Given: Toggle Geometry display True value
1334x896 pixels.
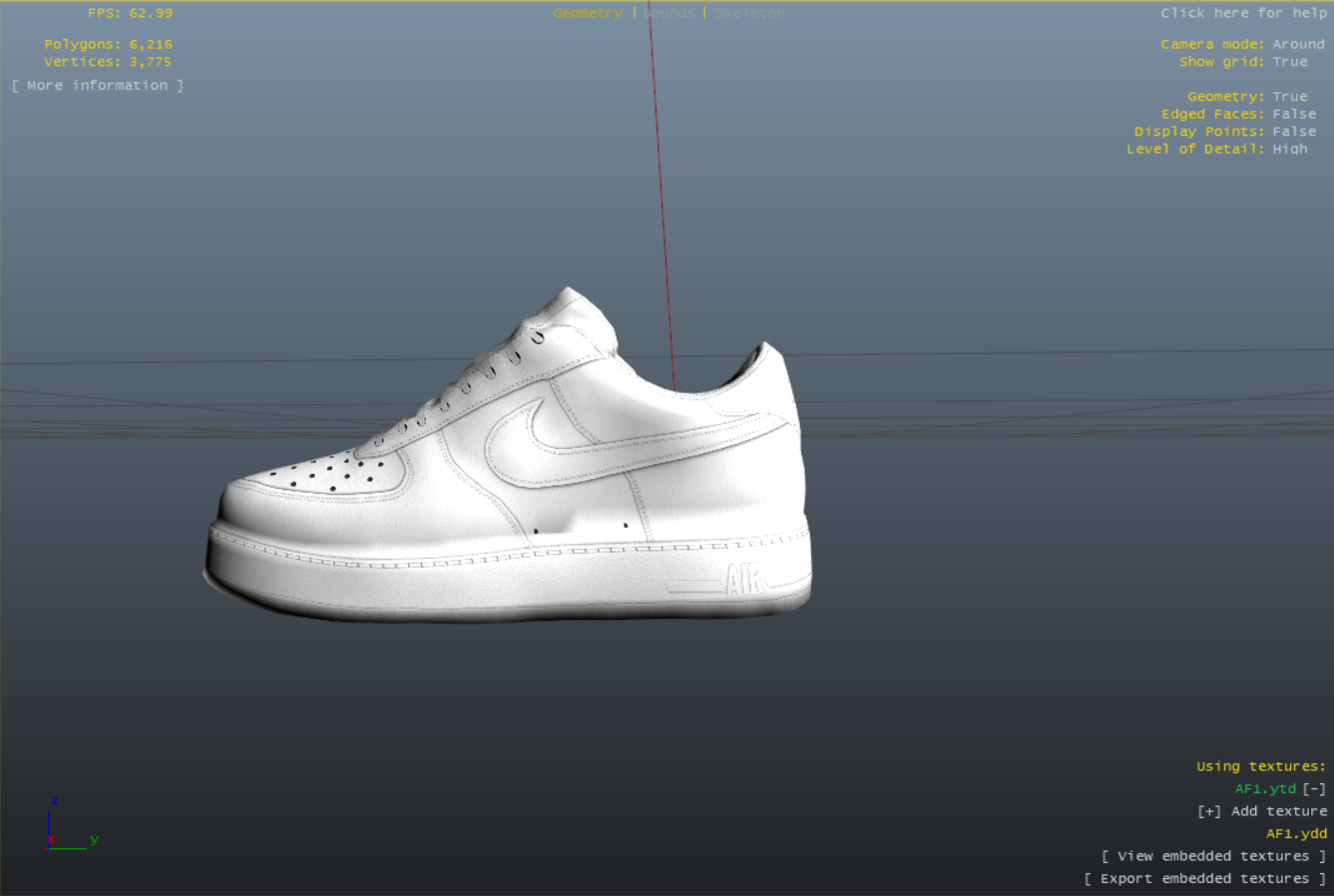Looking at the screenshot, I should pos(1289,97).
